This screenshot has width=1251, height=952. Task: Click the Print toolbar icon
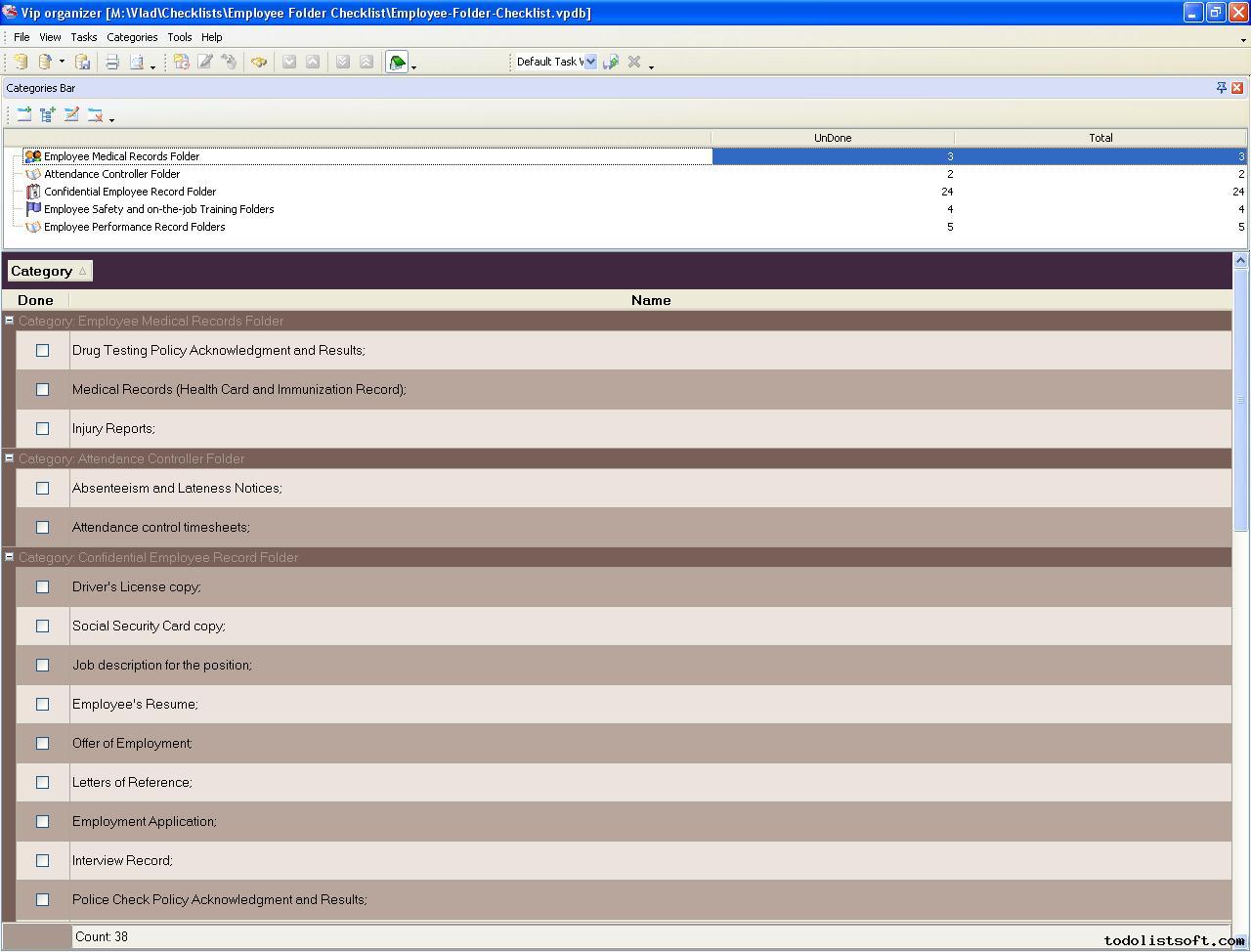[x=112, y=62]
